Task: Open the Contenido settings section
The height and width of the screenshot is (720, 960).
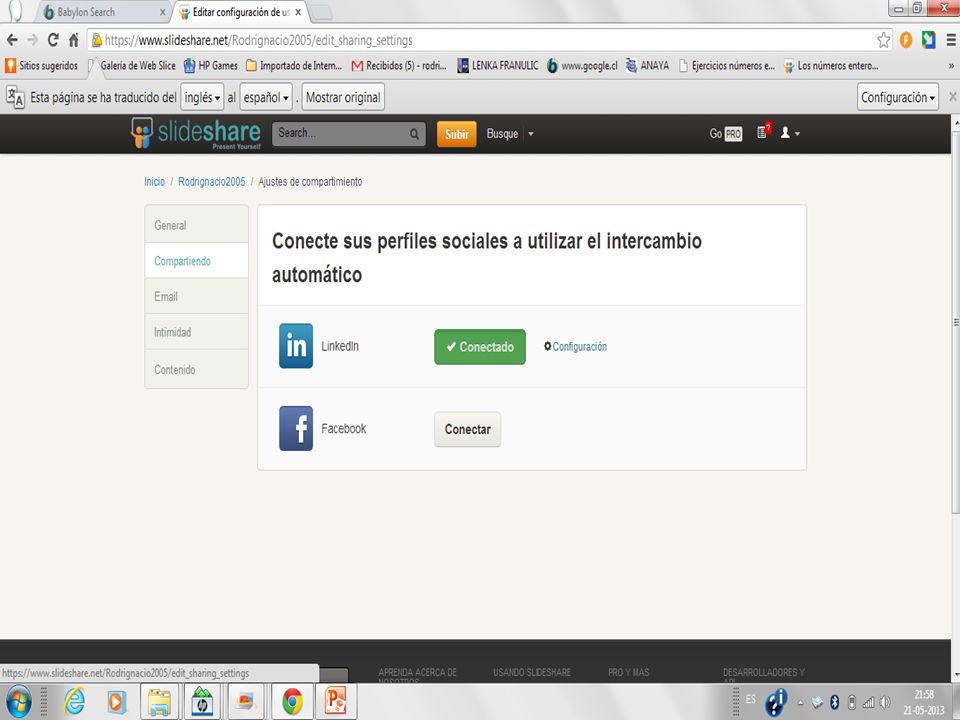Action: point(197,369)
